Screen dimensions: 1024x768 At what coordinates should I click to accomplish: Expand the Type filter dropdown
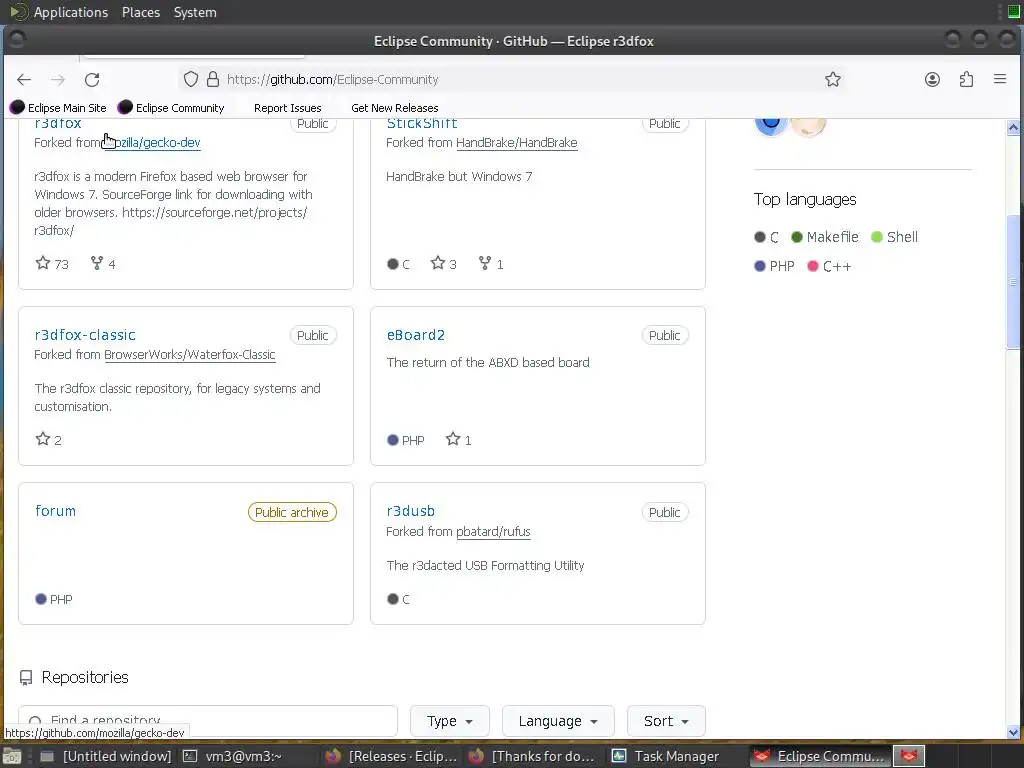(449, 721)
